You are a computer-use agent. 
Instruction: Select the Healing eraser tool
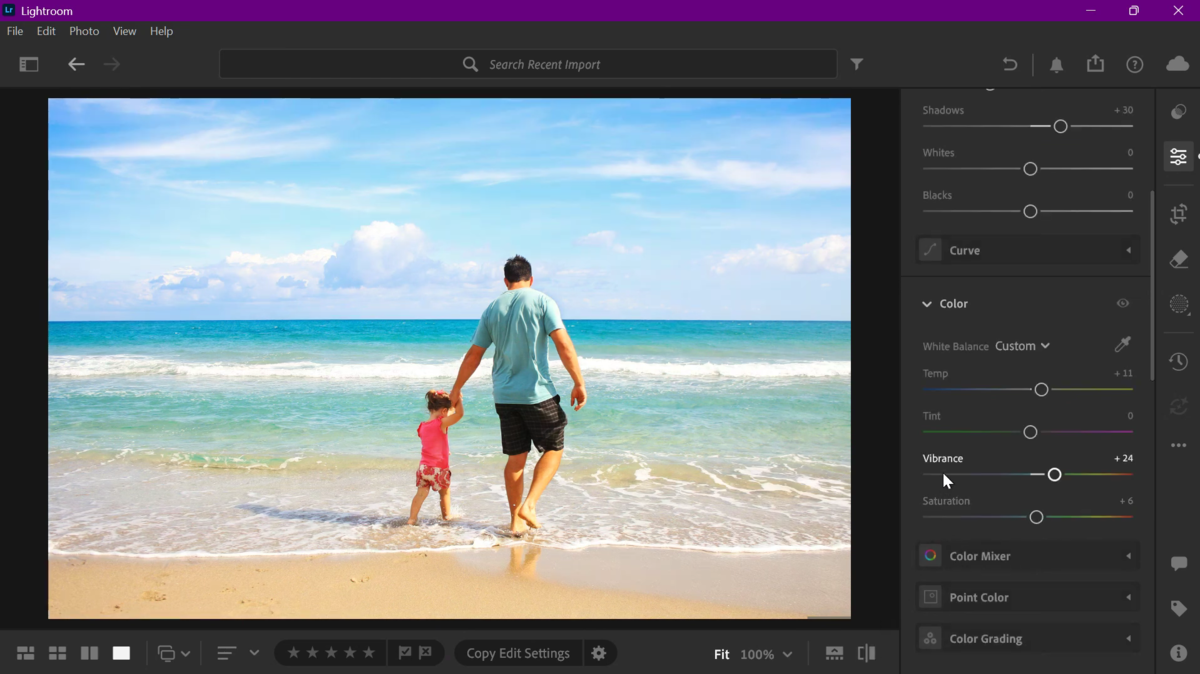[x=1179, y=260]
